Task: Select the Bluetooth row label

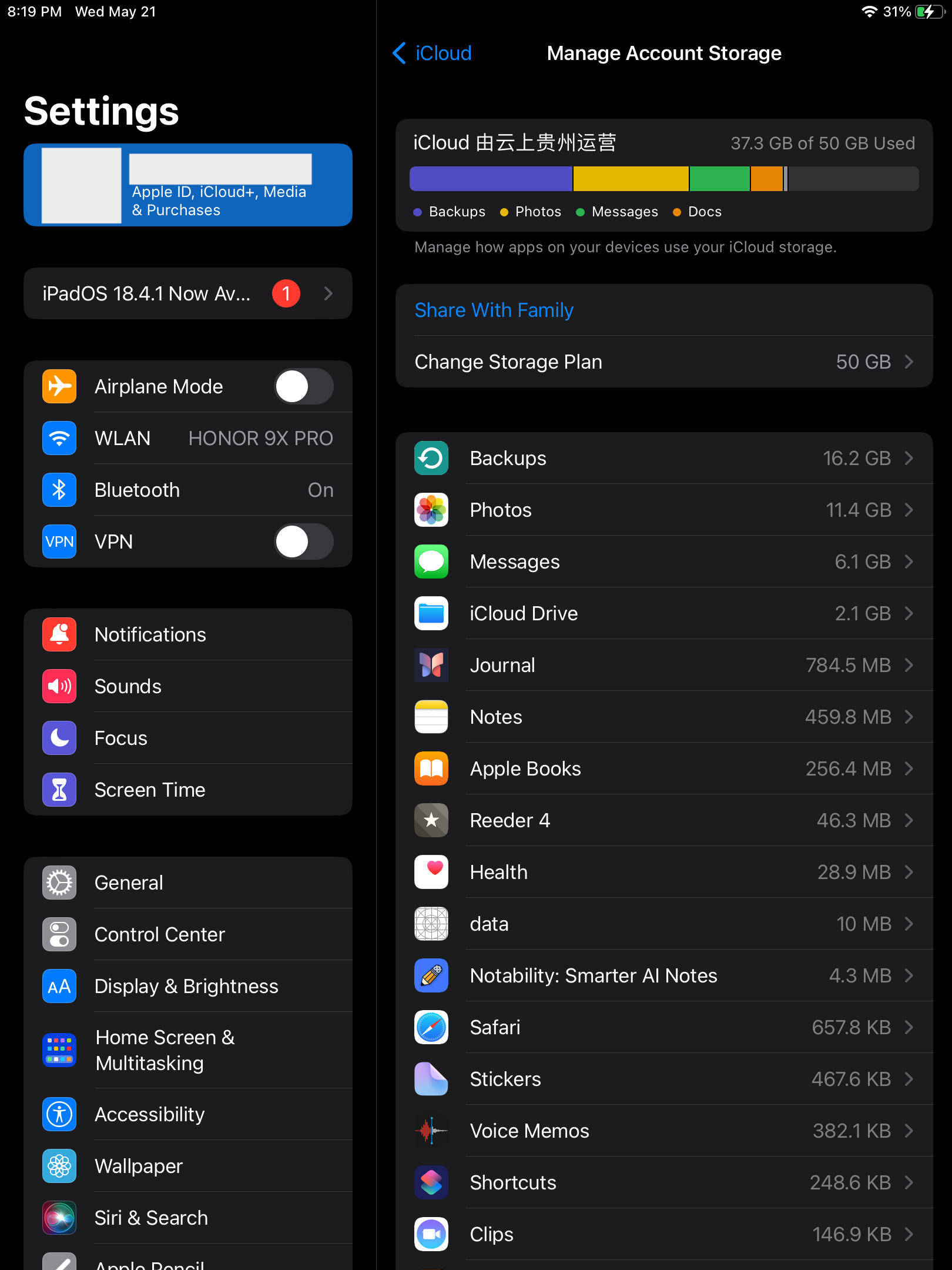Action: (137, 490)
